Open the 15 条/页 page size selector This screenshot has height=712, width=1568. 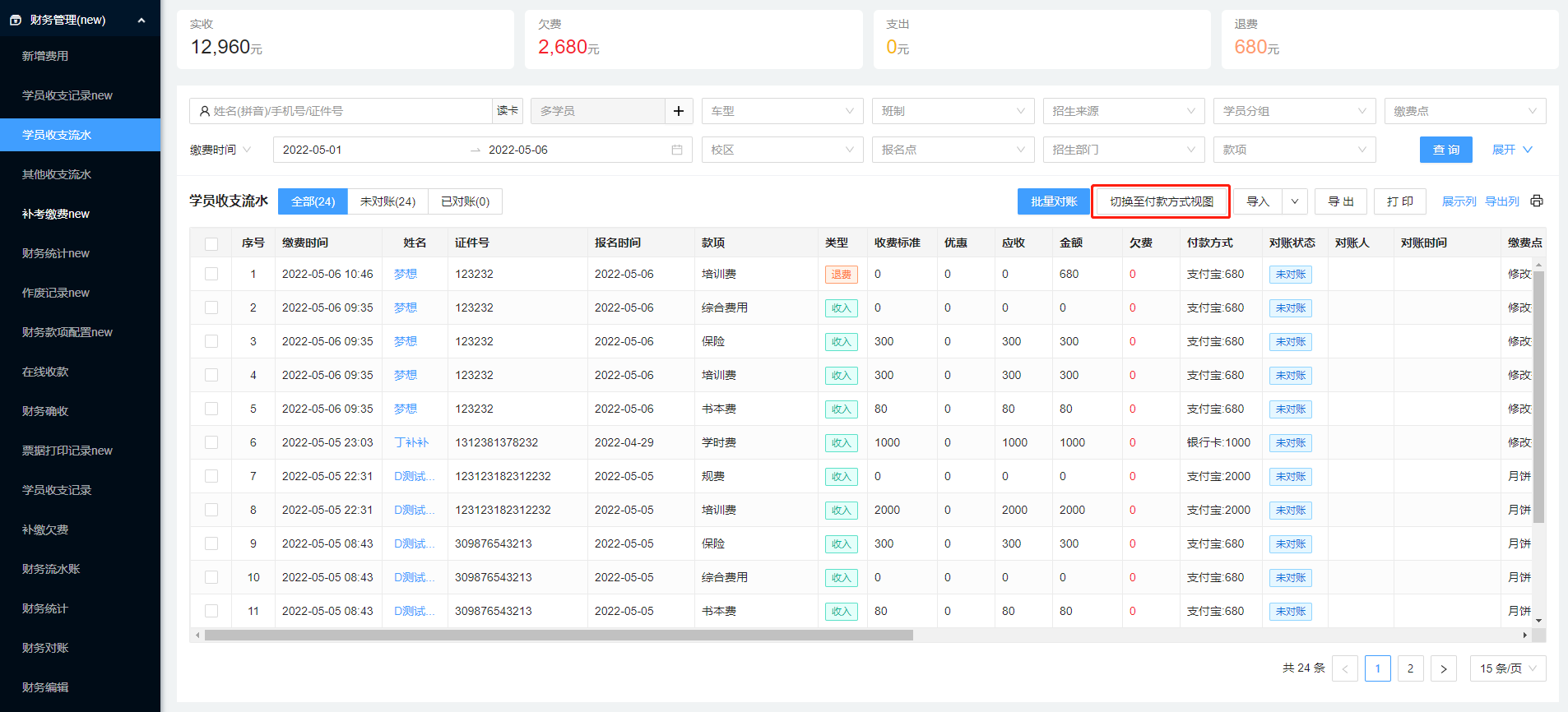[1507, 668]
